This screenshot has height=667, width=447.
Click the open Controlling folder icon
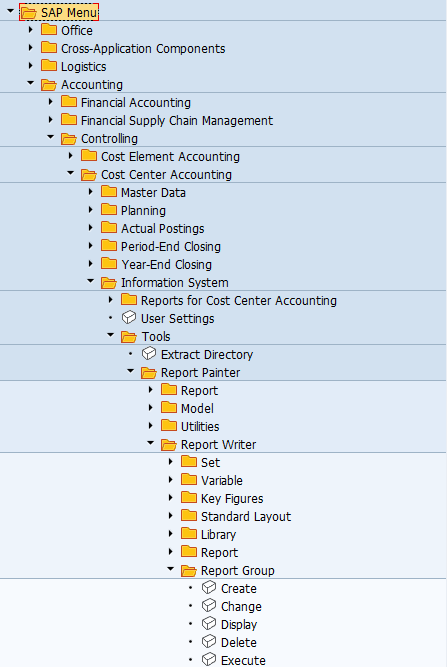point(69,139)
